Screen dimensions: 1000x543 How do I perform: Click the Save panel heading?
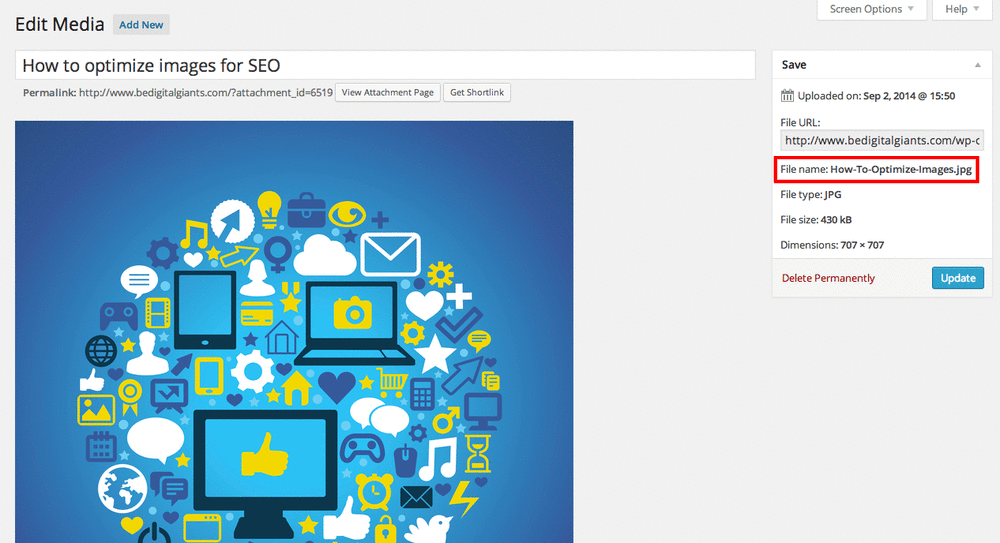tap(794, 65)
